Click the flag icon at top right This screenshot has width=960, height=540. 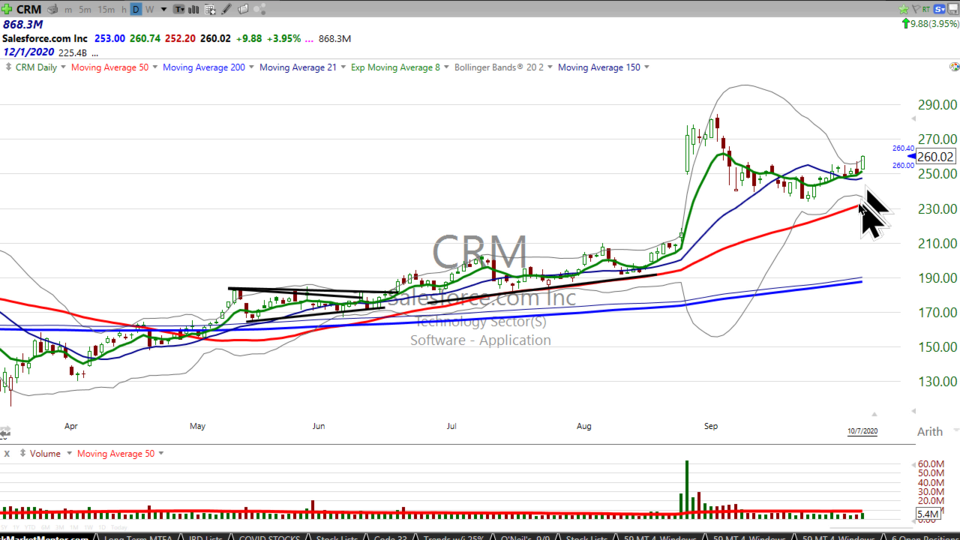[x=916, y=9]
